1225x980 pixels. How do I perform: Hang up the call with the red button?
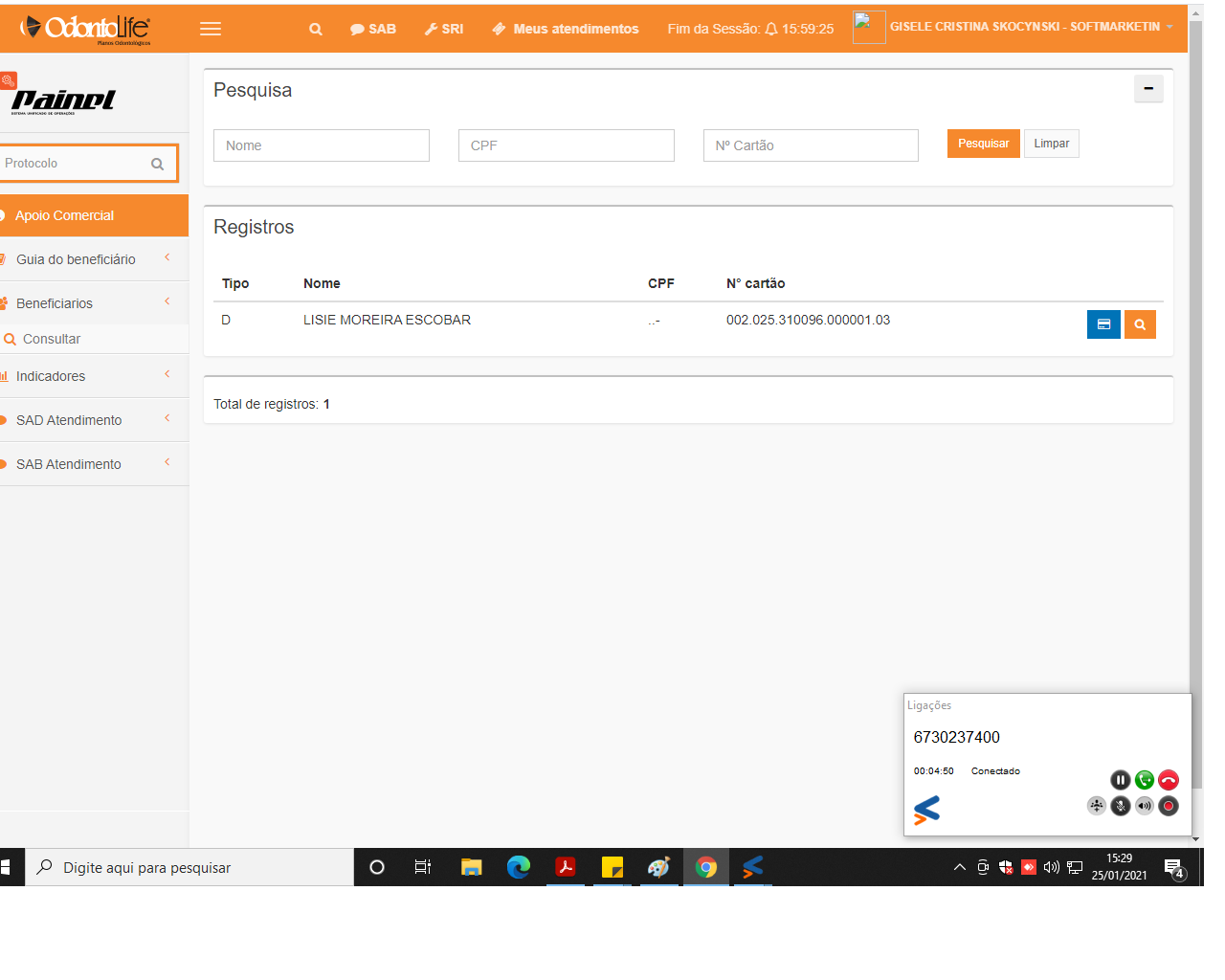click(1169, 780)
